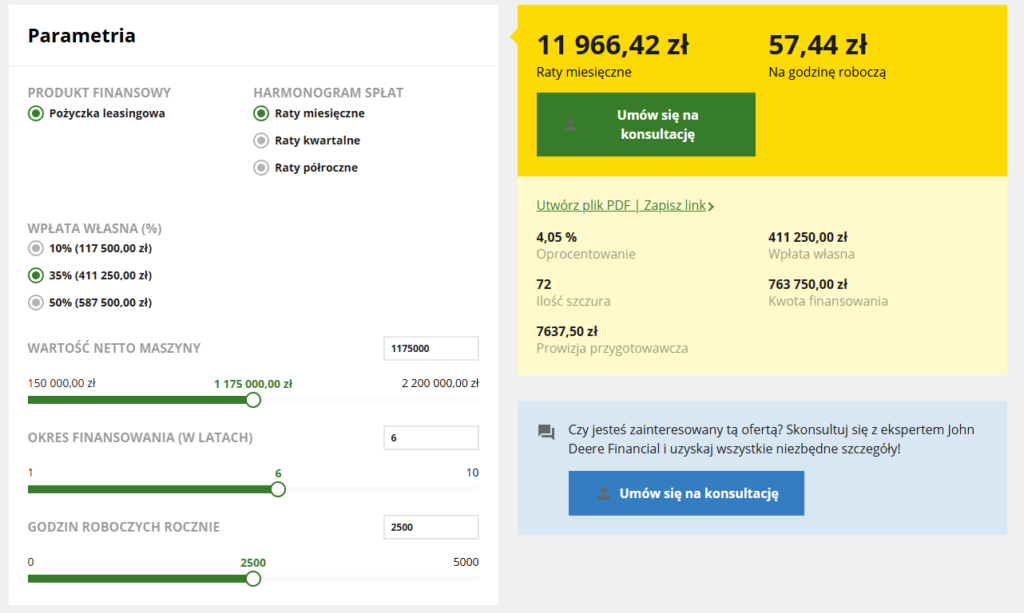Click the financing period years input field
The image size is (1024, 613).
pos(431,438)
